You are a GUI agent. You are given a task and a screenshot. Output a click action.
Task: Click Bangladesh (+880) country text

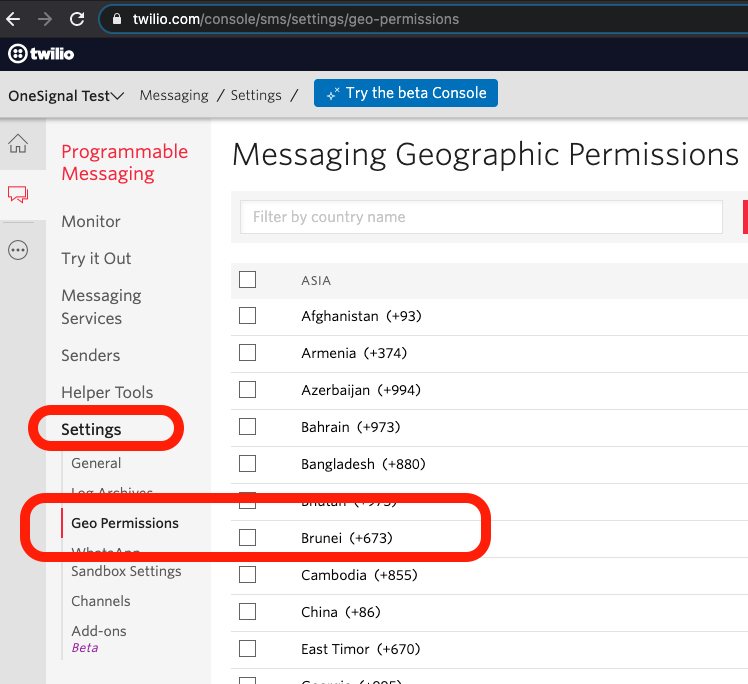coord(363,464)
